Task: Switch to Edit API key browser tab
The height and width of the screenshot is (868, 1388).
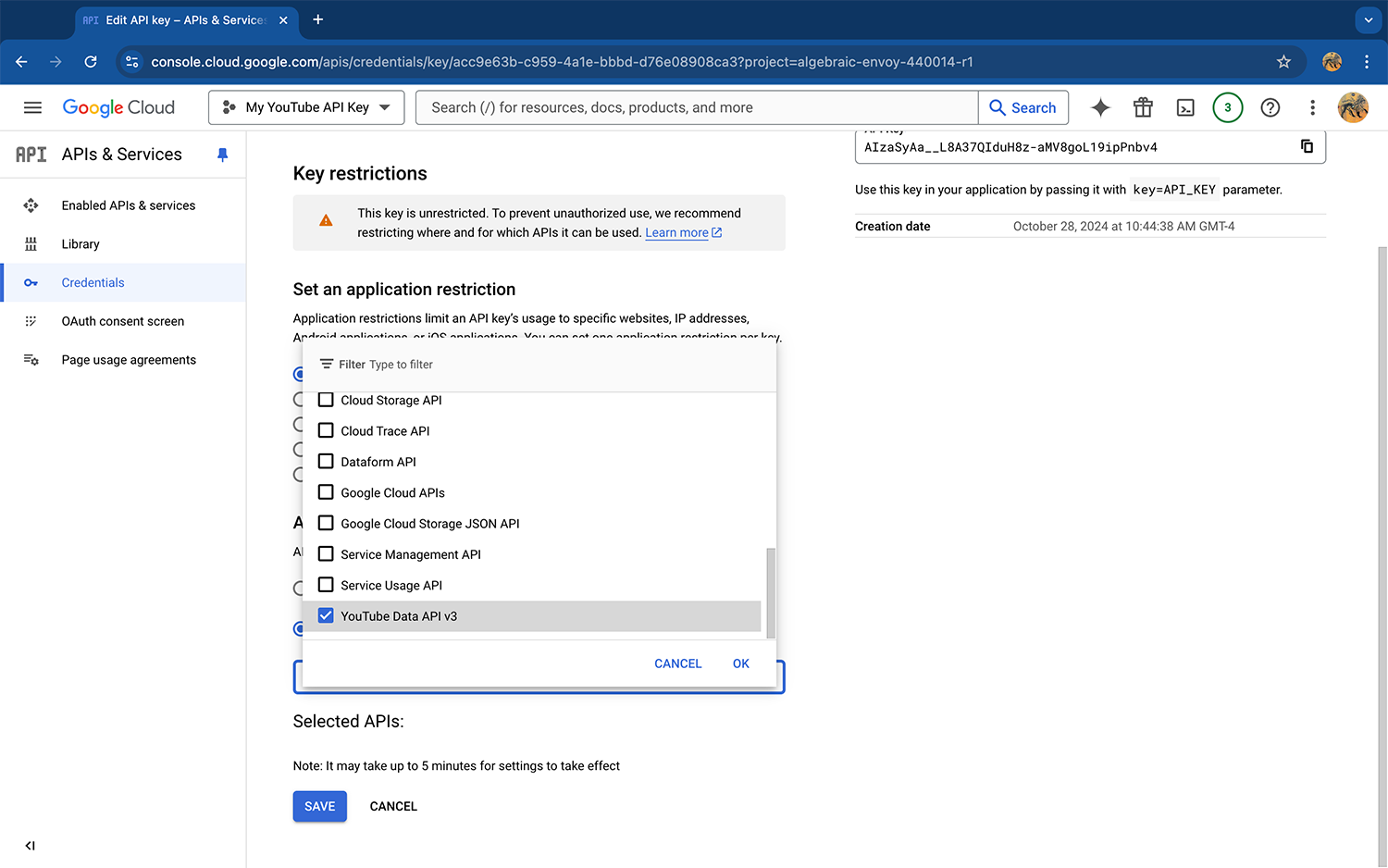Action: [x=185, y=20]
